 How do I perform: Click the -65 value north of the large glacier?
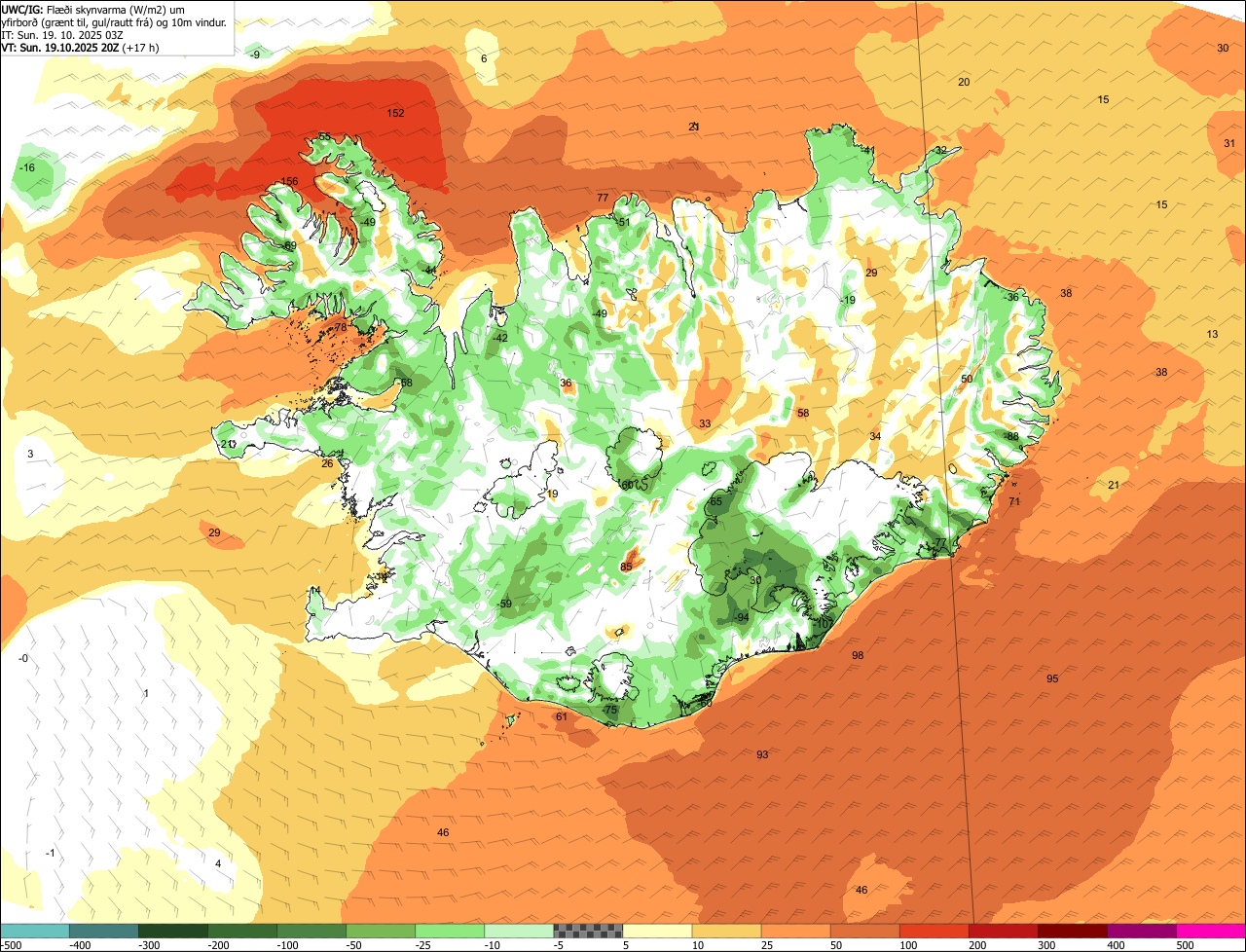click(x=715, y=502)
